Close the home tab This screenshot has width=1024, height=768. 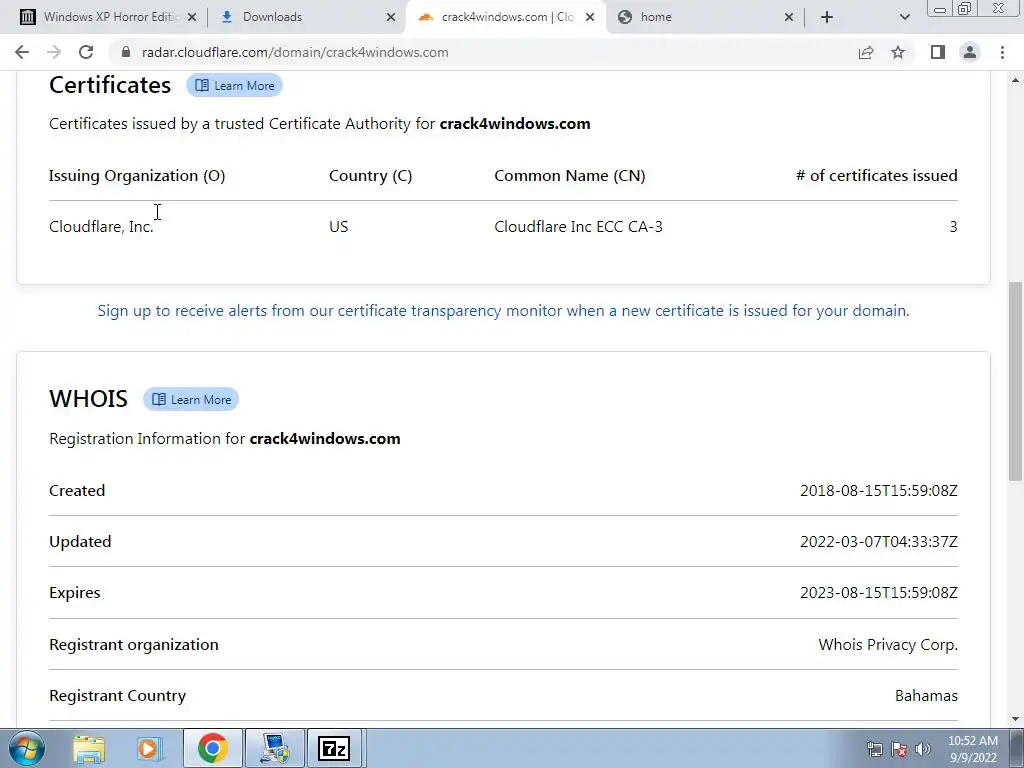(789, 18)
